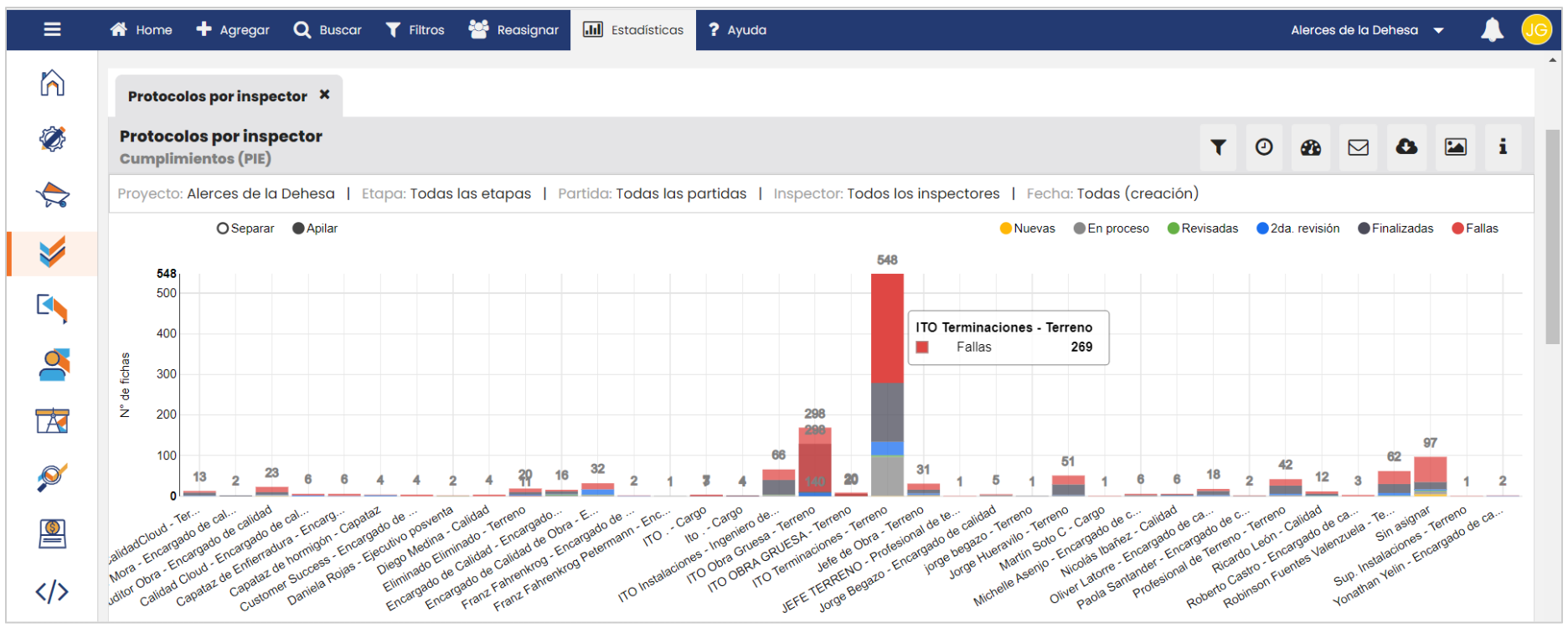Open the Estadísticas menu tab
Image resolution: width=1568 pixels, height=628 pixels.
[x=633, y=30]
